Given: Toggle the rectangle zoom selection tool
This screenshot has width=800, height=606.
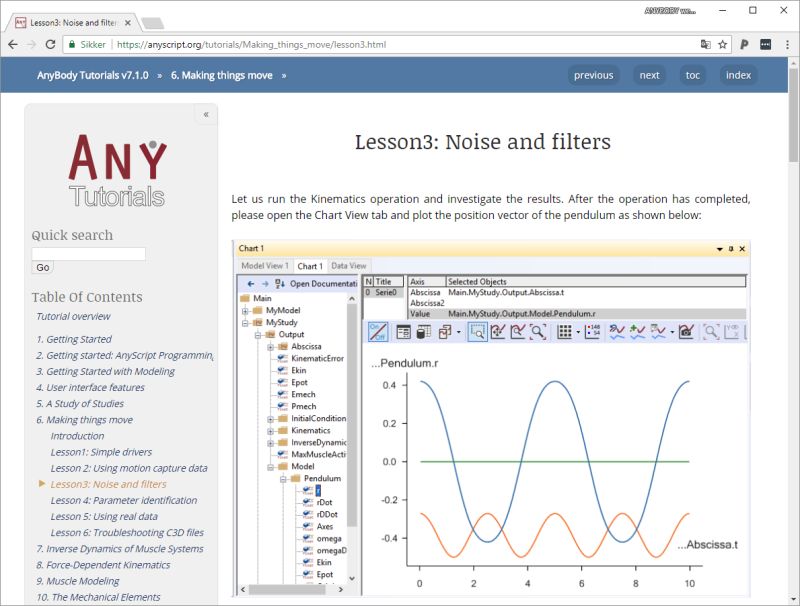Looking at the screenshot, I should (478, 332).
